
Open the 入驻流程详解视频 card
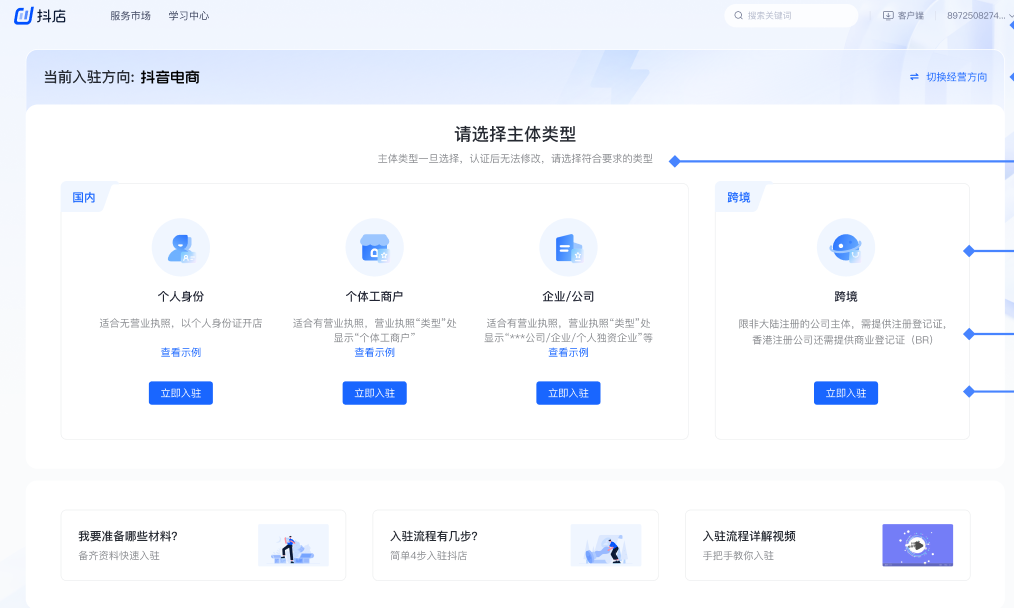(828, 545)
